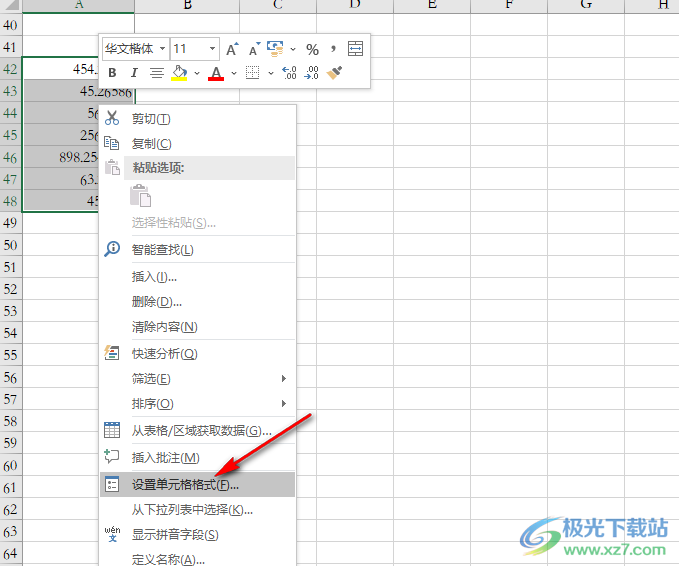
Task: Click the borders icon
Action: coord(252,72)
